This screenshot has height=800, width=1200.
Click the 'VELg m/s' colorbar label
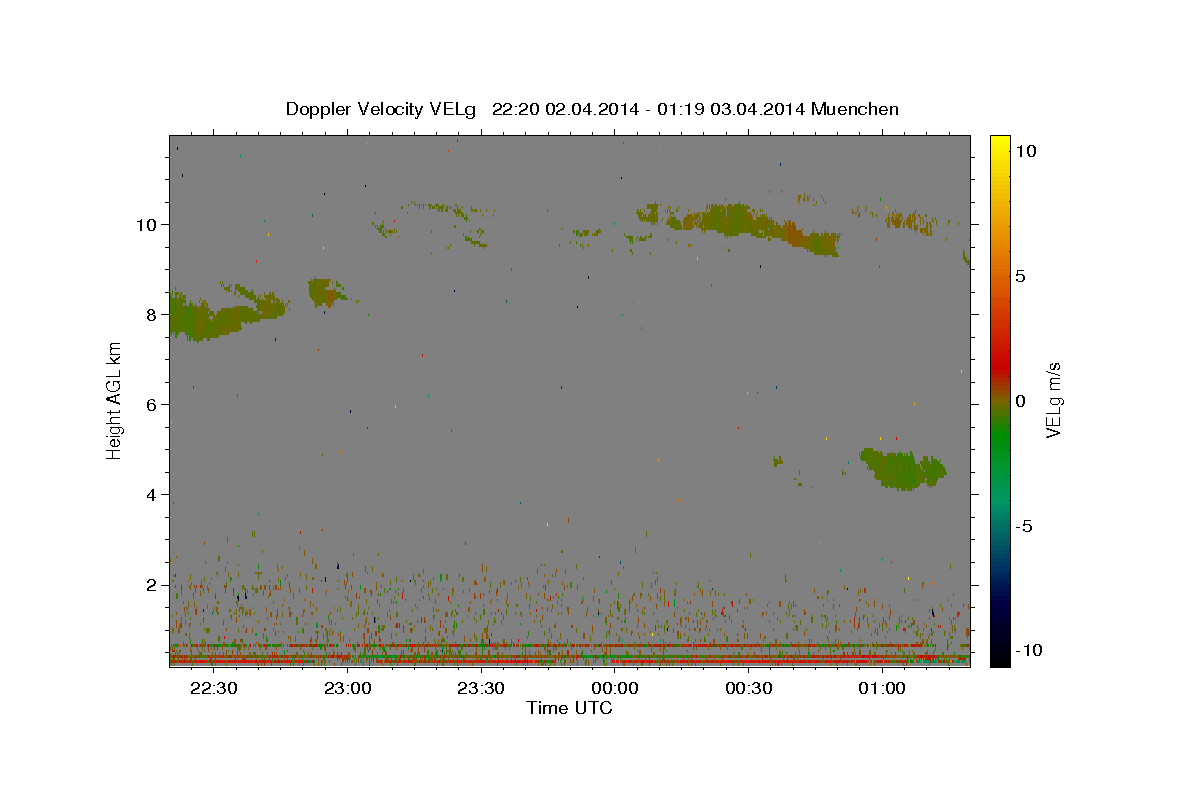coord(1053,400)
